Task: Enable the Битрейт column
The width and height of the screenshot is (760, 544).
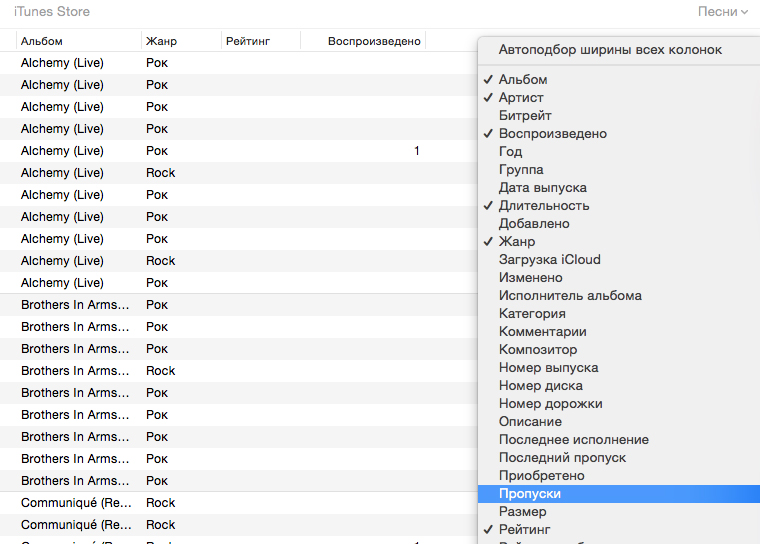Action: click(619, 115)
